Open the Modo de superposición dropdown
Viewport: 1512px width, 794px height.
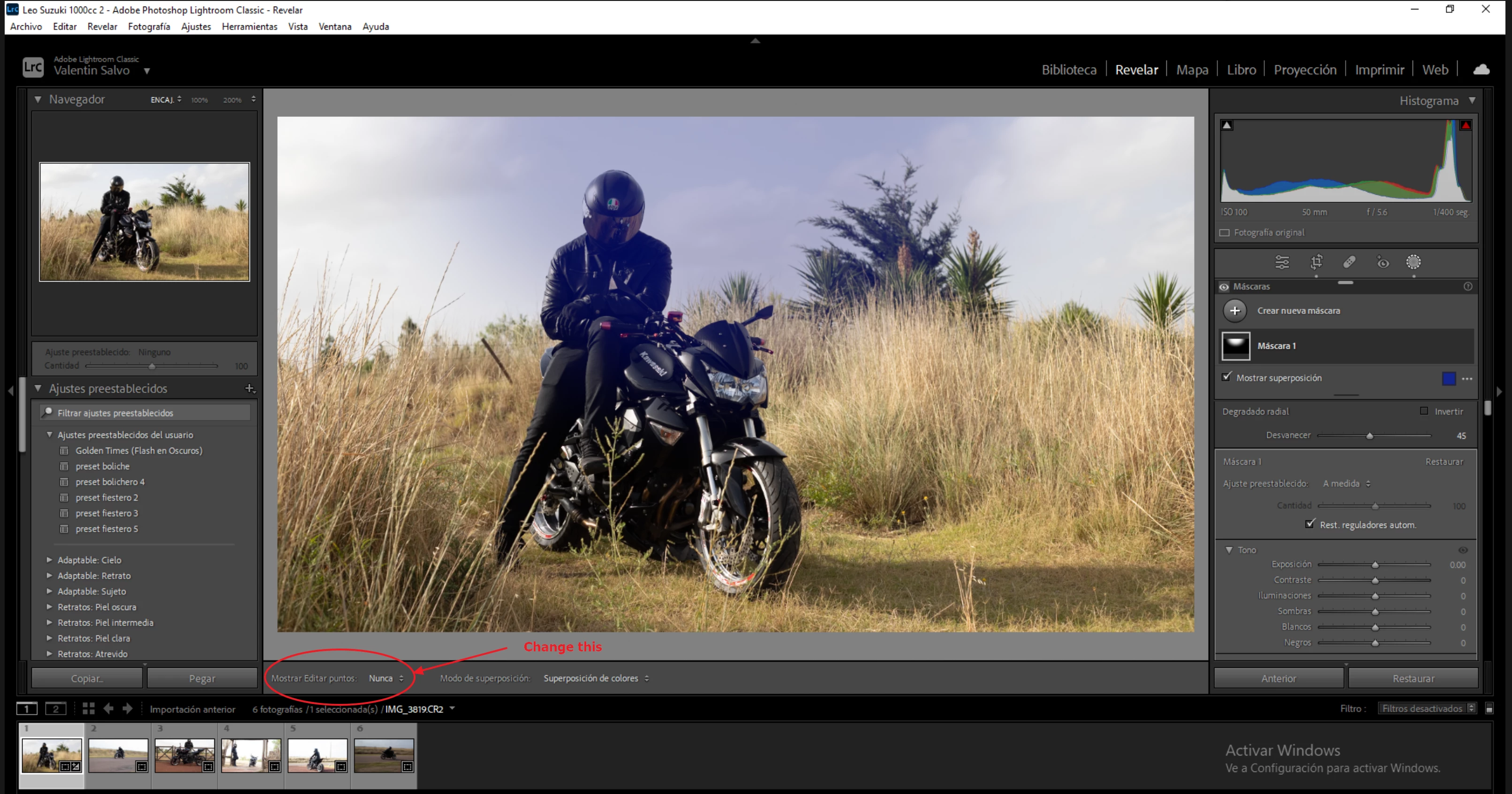click(596, 678)
